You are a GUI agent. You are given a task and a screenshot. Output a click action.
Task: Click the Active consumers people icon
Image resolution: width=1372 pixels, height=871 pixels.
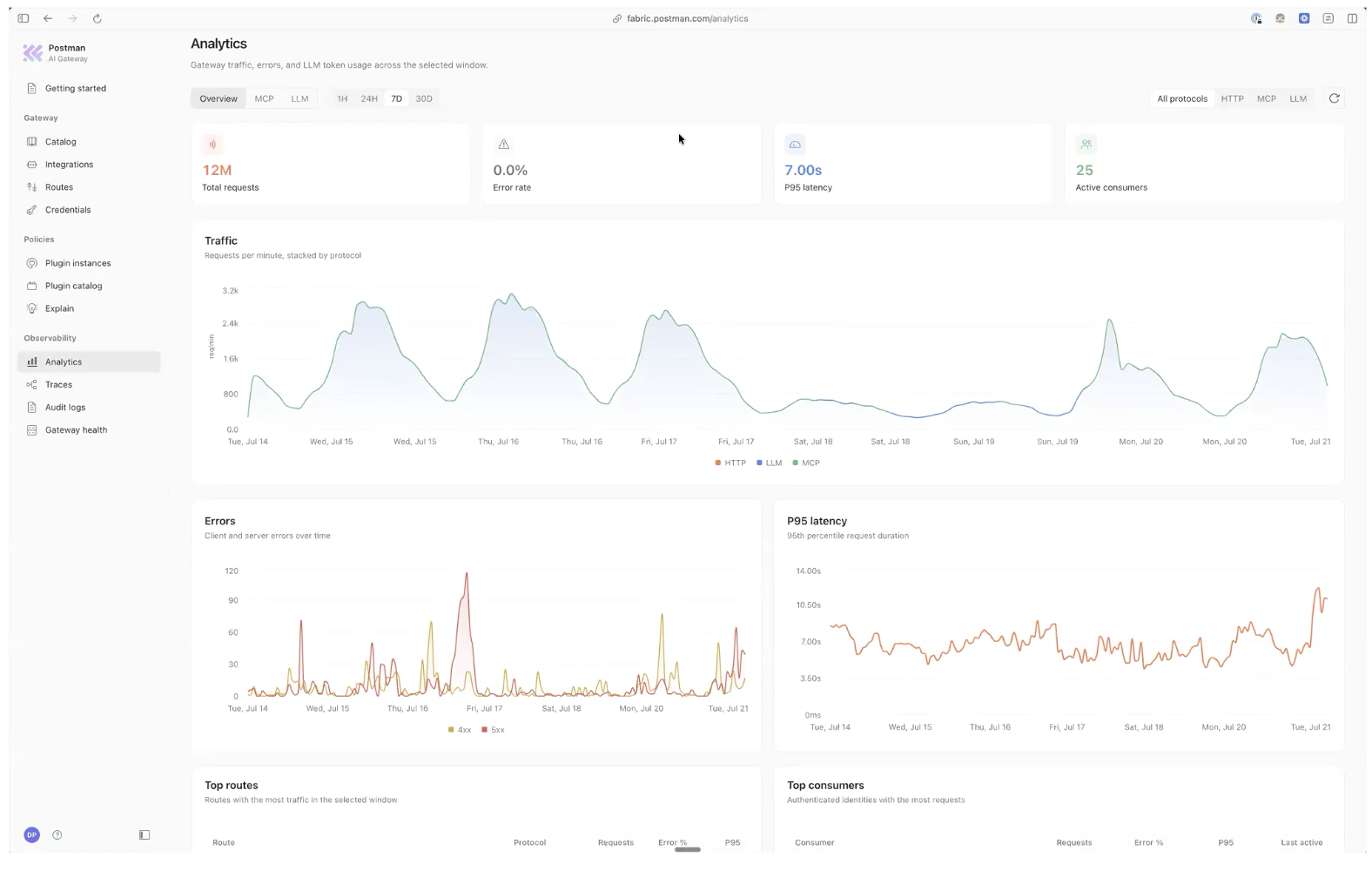coord(1086,145)
